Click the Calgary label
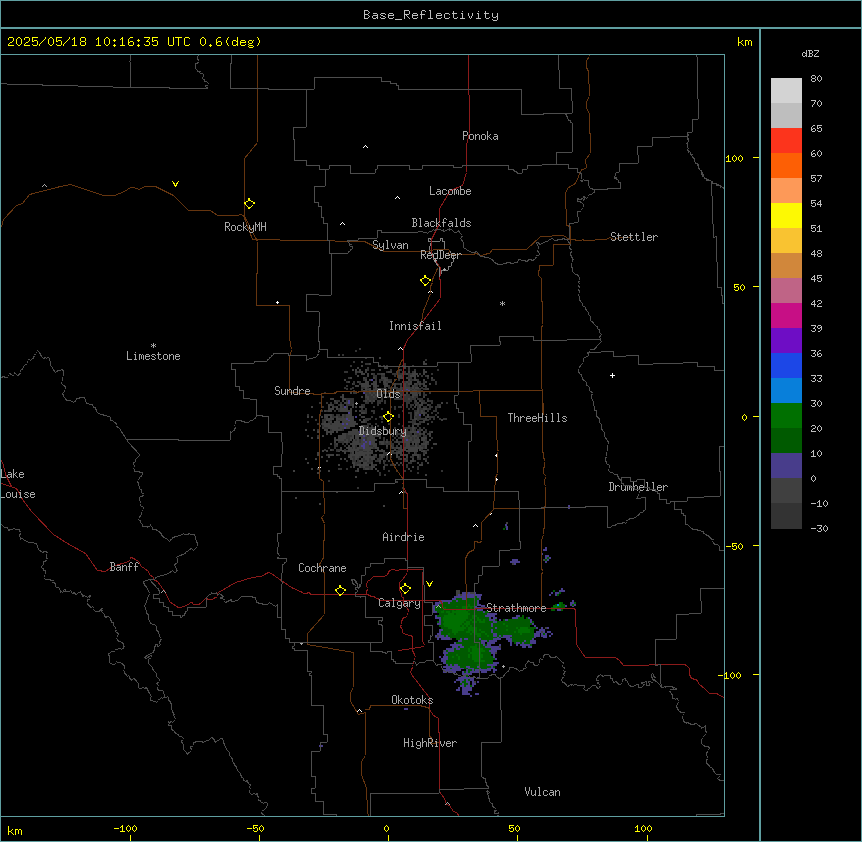 (x=399, y=603)
